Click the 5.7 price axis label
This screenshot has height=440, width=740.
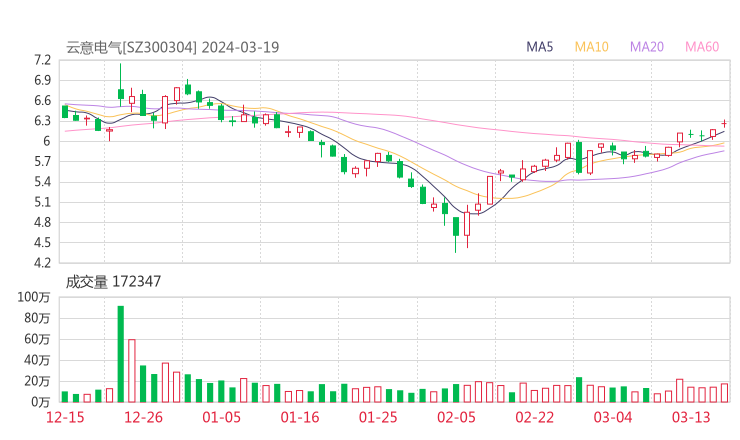click(42, 161)
